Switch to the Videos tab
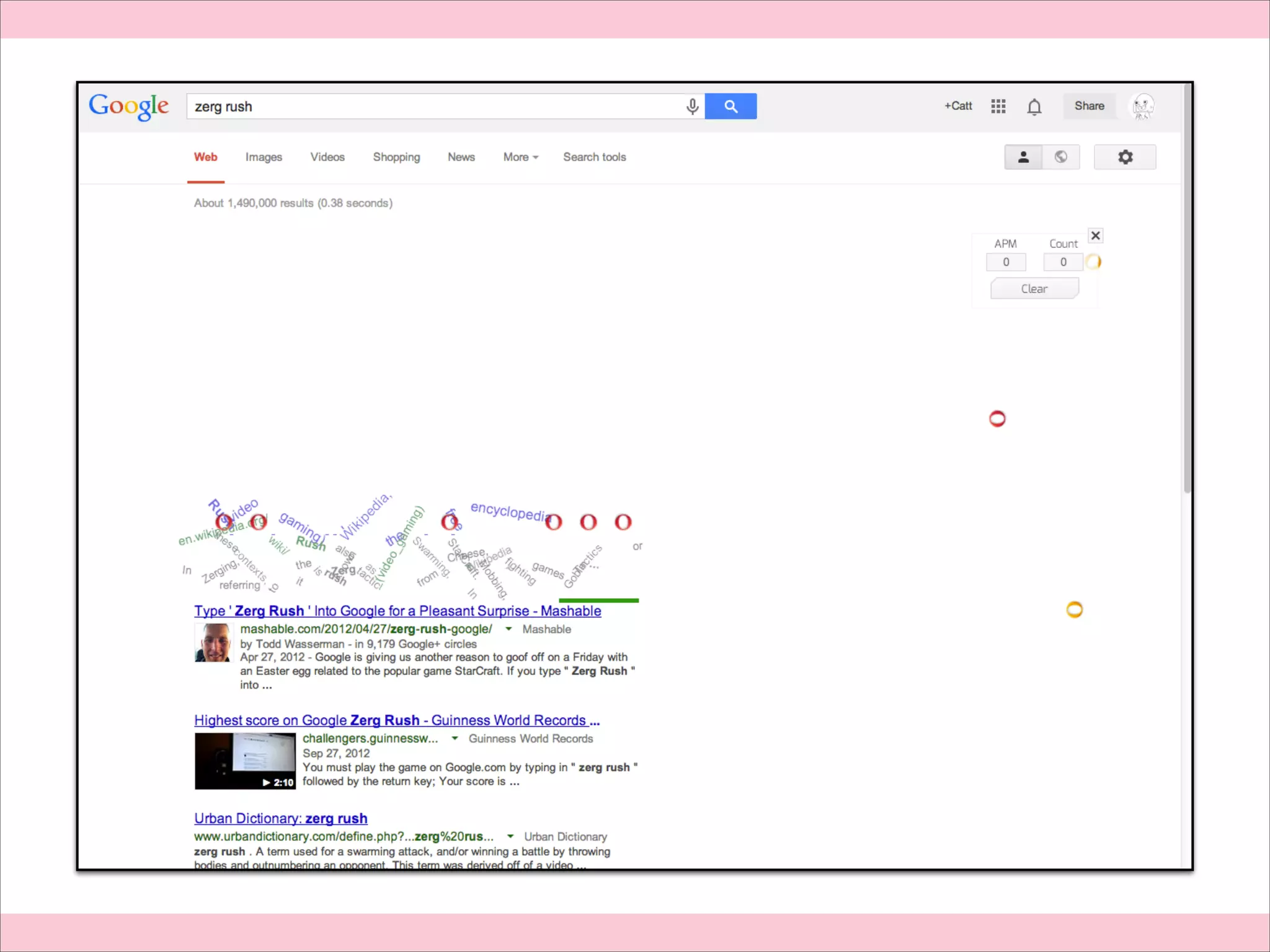This screenshot has height=952, width=1270. coord(327,157)
